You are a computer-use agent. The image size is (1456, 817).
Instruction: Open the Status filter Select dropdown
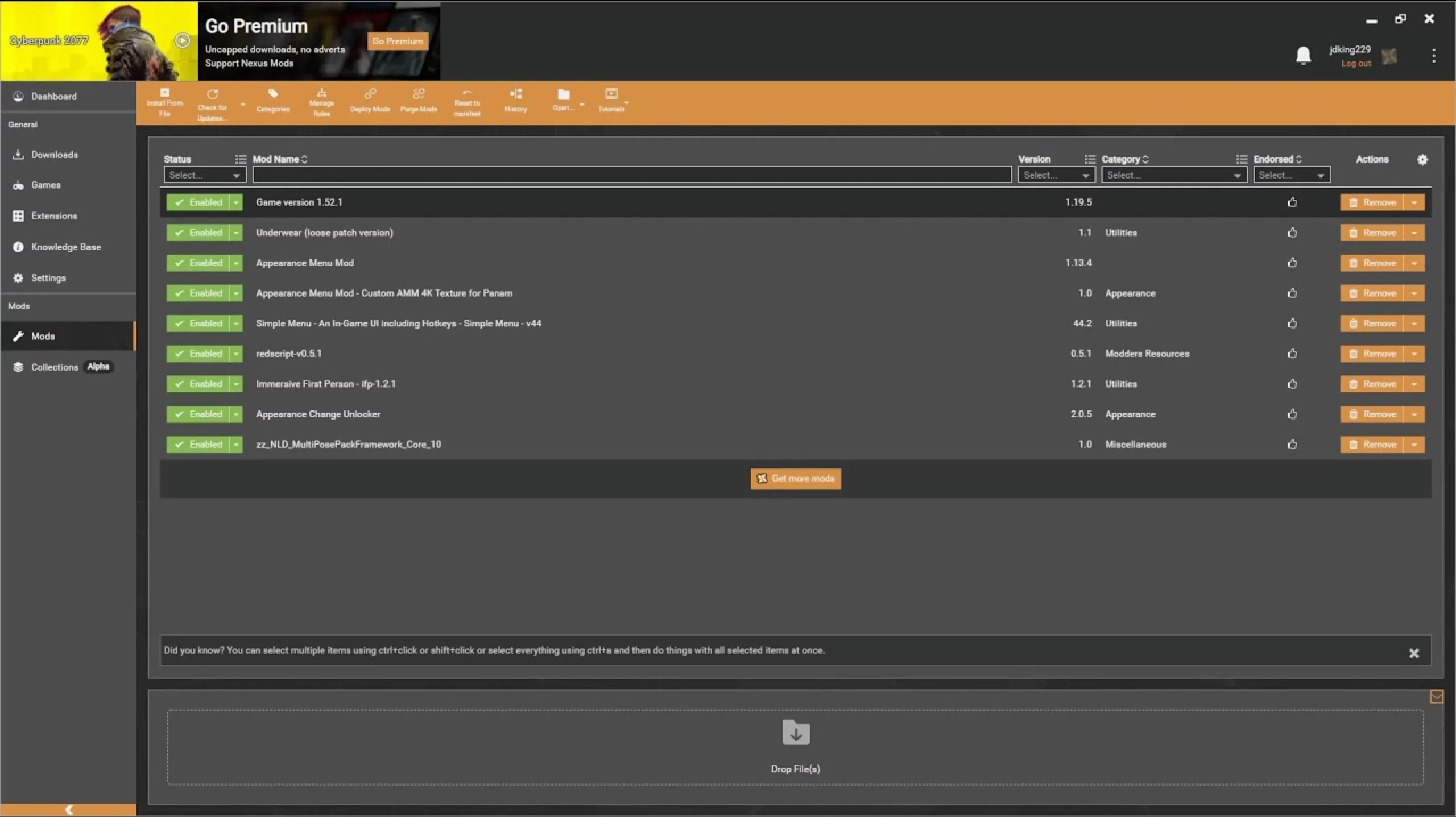pos(205,175)
